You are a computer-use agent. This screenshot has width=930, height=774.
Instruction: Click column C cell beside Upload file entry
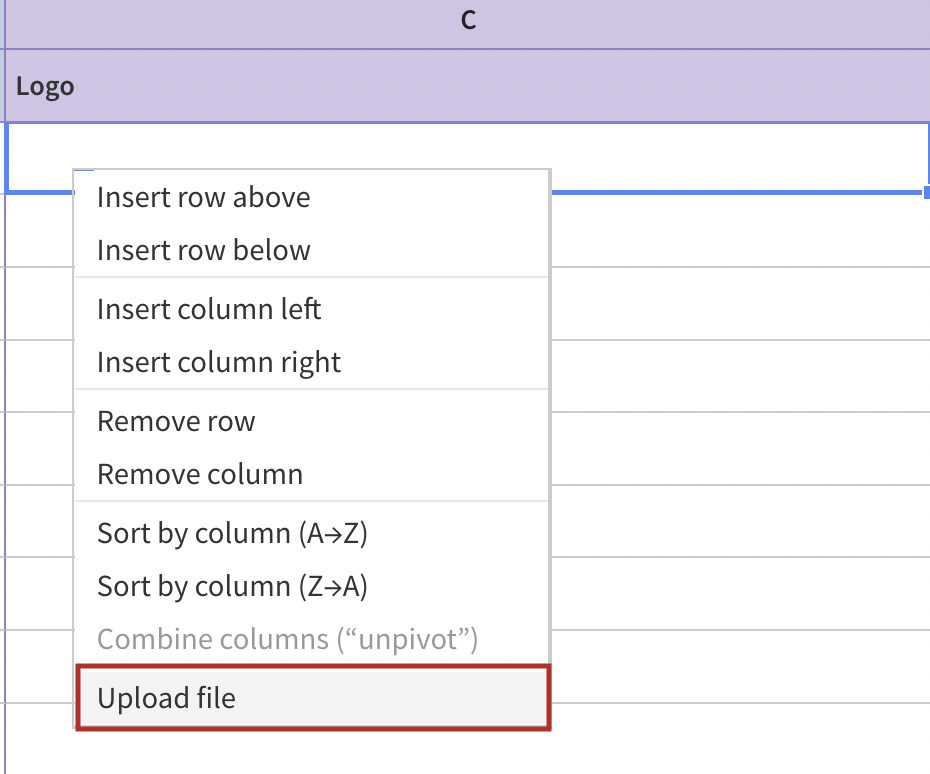(740, 666)
